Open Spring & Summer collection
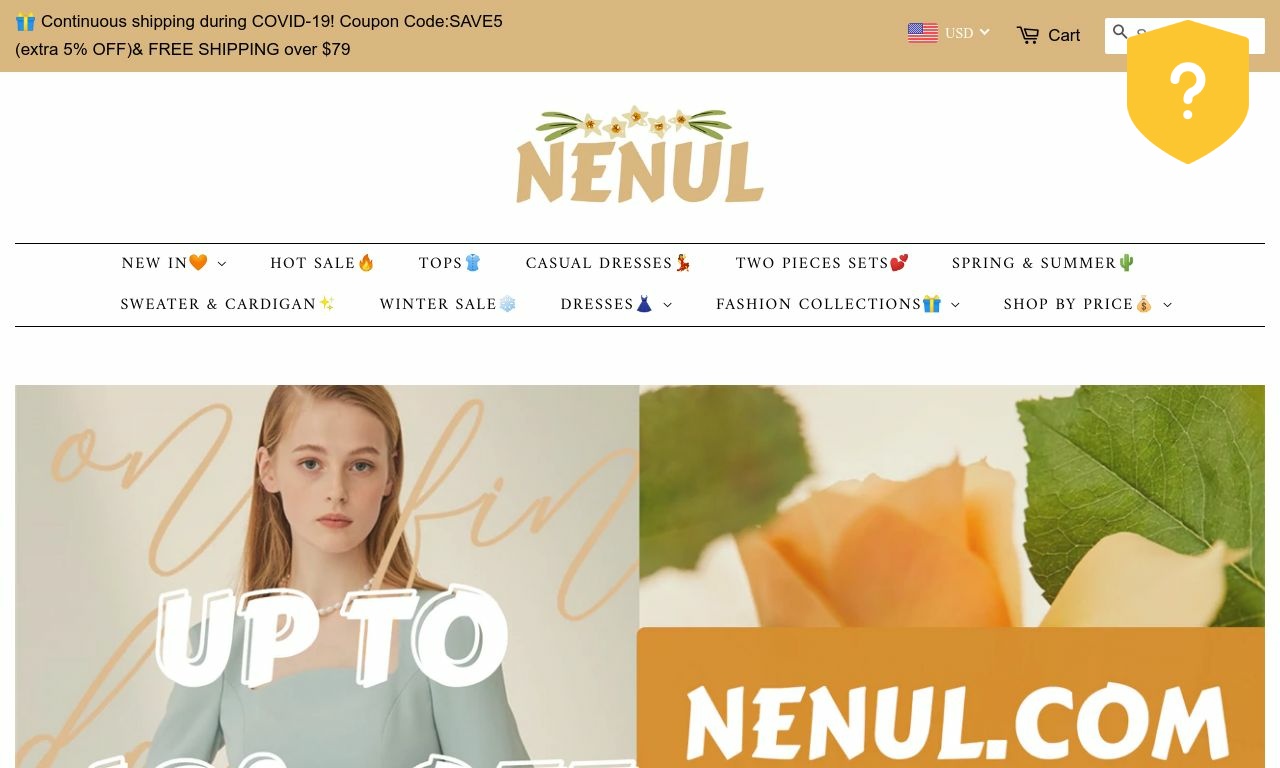Screen dimensions: 1280x768 pos(1044,263)
